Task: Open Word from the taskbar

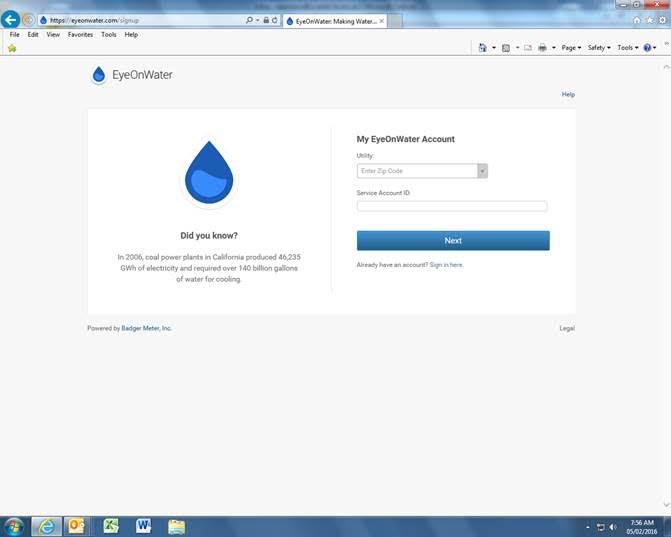Action: [x=143, y=526]
